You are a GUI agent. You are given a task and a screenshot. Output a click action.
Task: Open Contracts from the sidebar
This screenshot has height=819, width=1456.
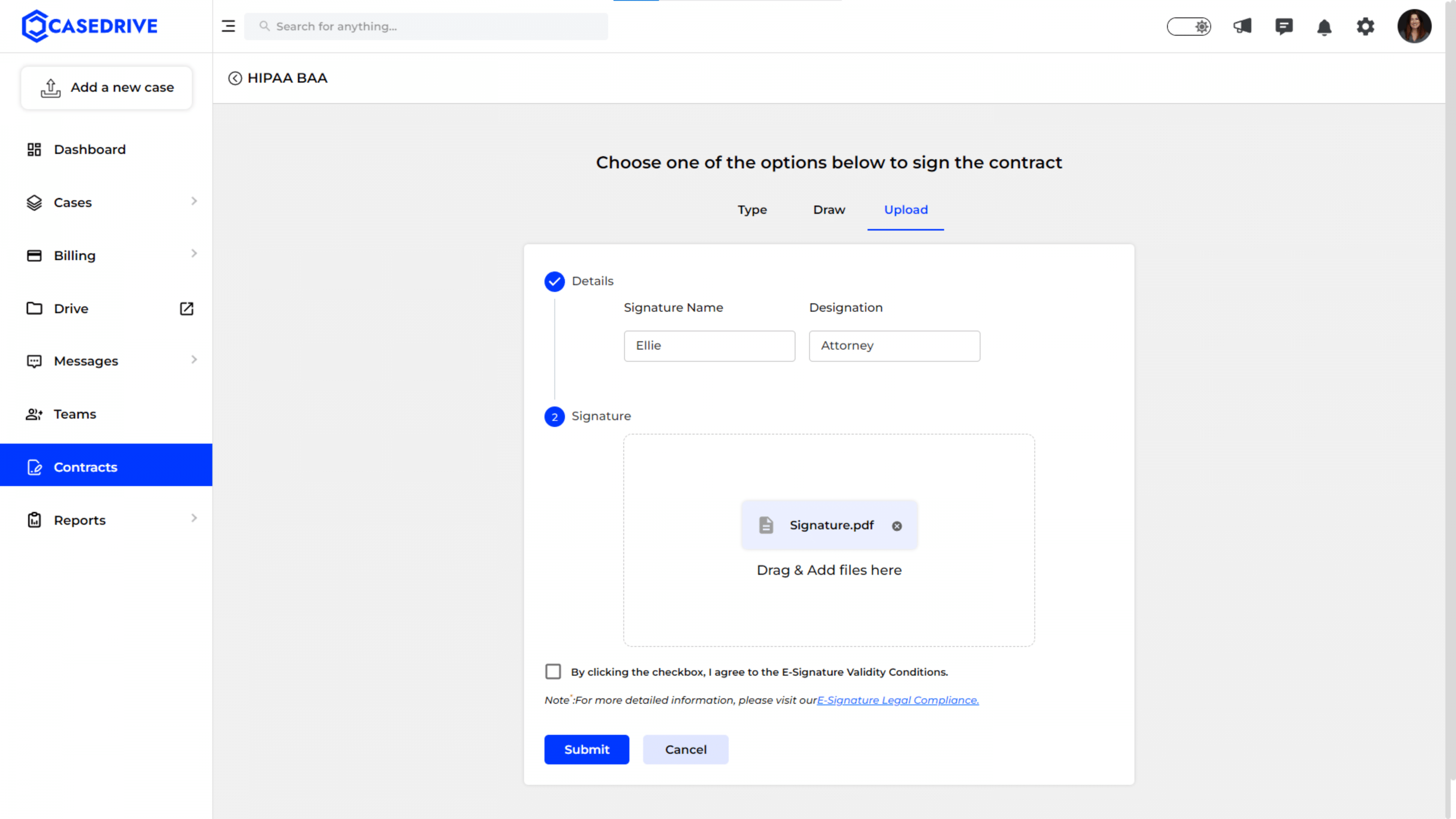pos(106,465)
